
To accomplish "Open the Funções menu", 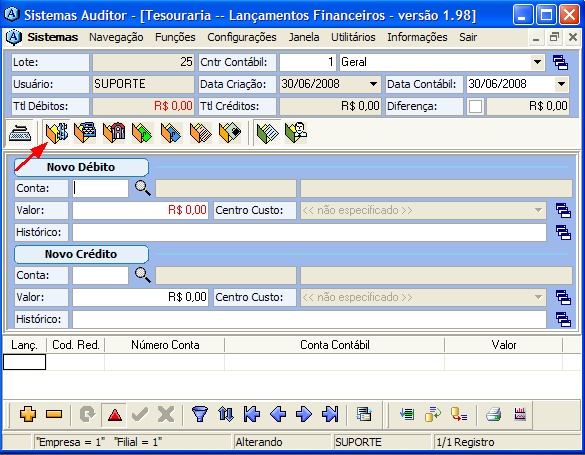I will tap(175, 37).
